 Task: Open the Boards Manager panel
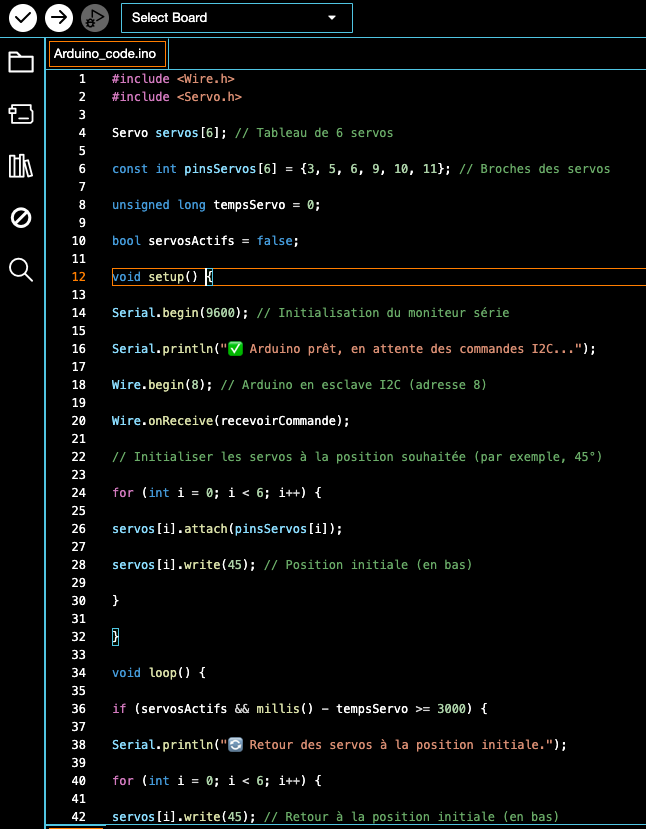(20, 114)
